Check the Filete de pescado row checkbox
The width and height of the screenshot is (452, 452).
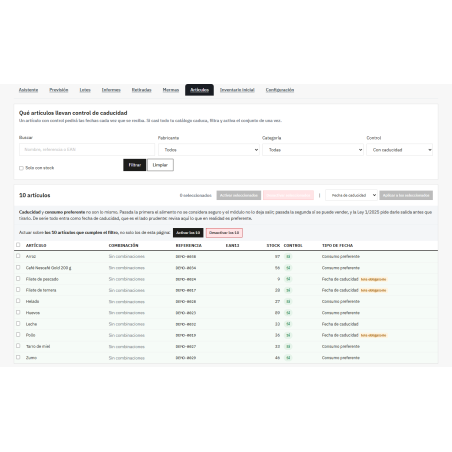click(x=18, y=279)
